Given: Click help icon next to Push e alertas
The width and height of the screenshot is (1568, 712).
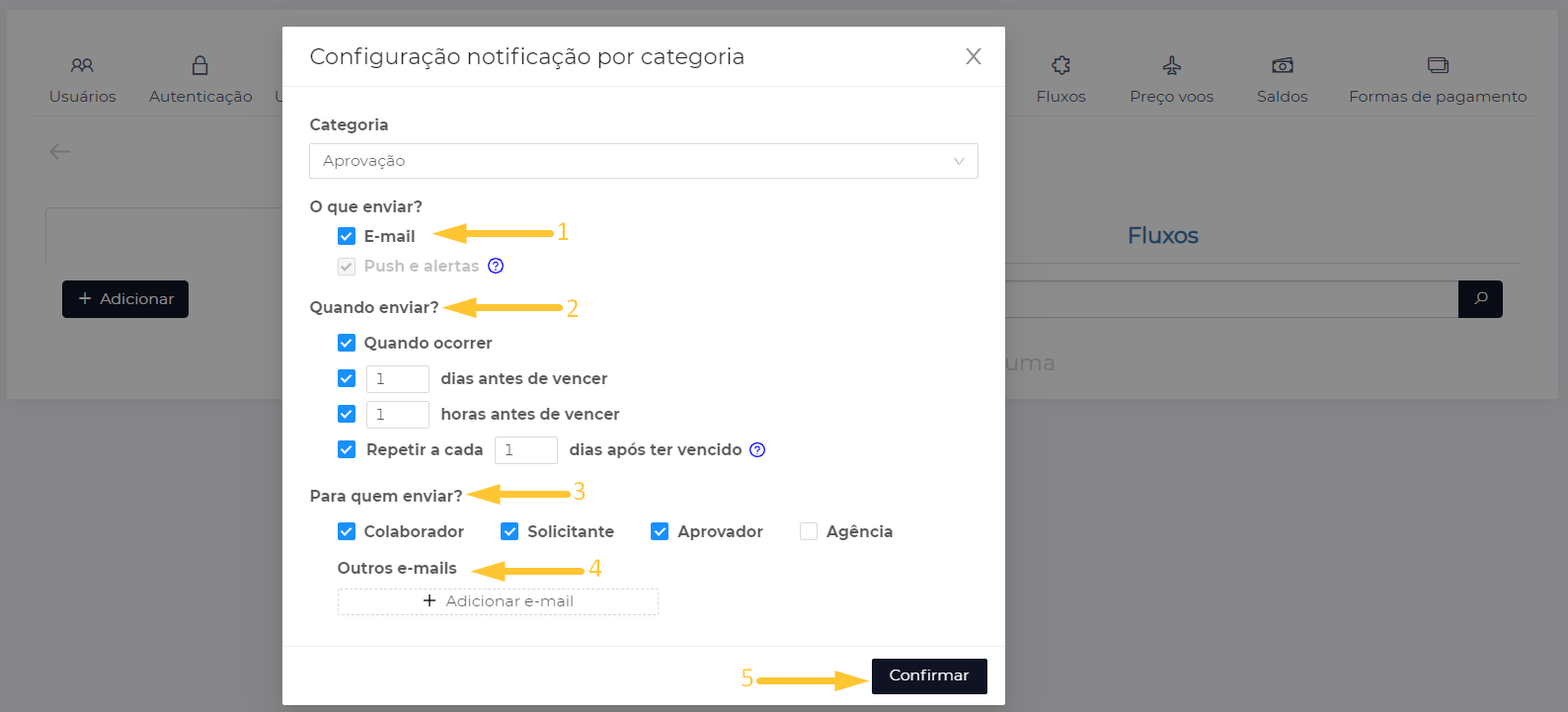Looking at the screenshot, I should pyautogui.click(x=496, y=266).
